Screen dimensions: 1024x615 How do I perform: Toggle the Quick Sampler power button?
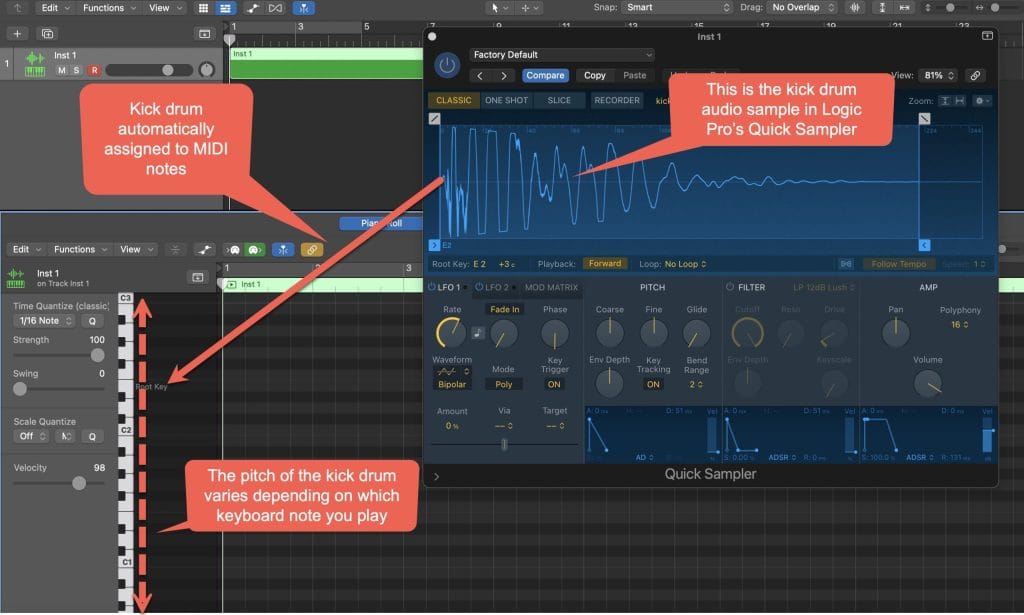click(447, 65)
